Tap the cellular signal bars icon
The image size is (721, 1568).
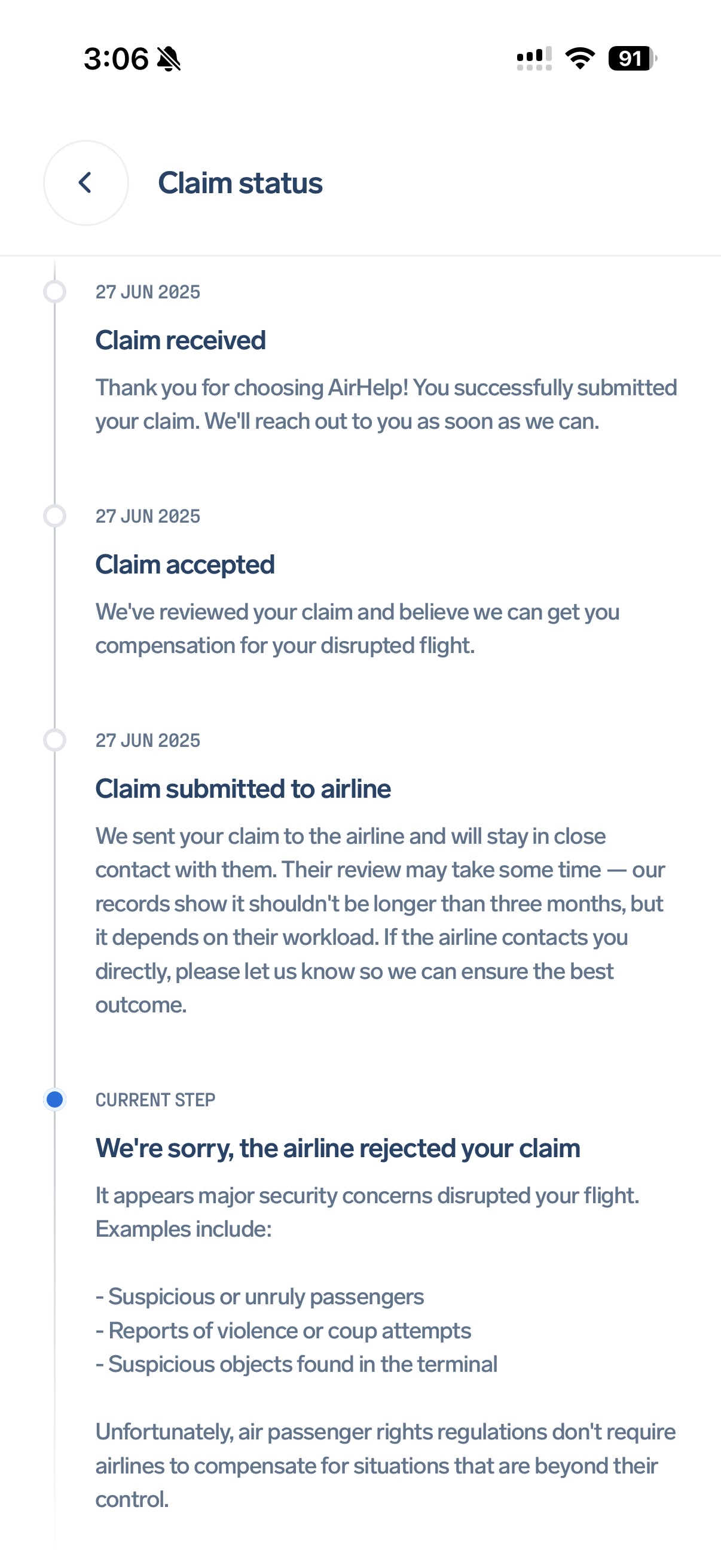[534, 59]
